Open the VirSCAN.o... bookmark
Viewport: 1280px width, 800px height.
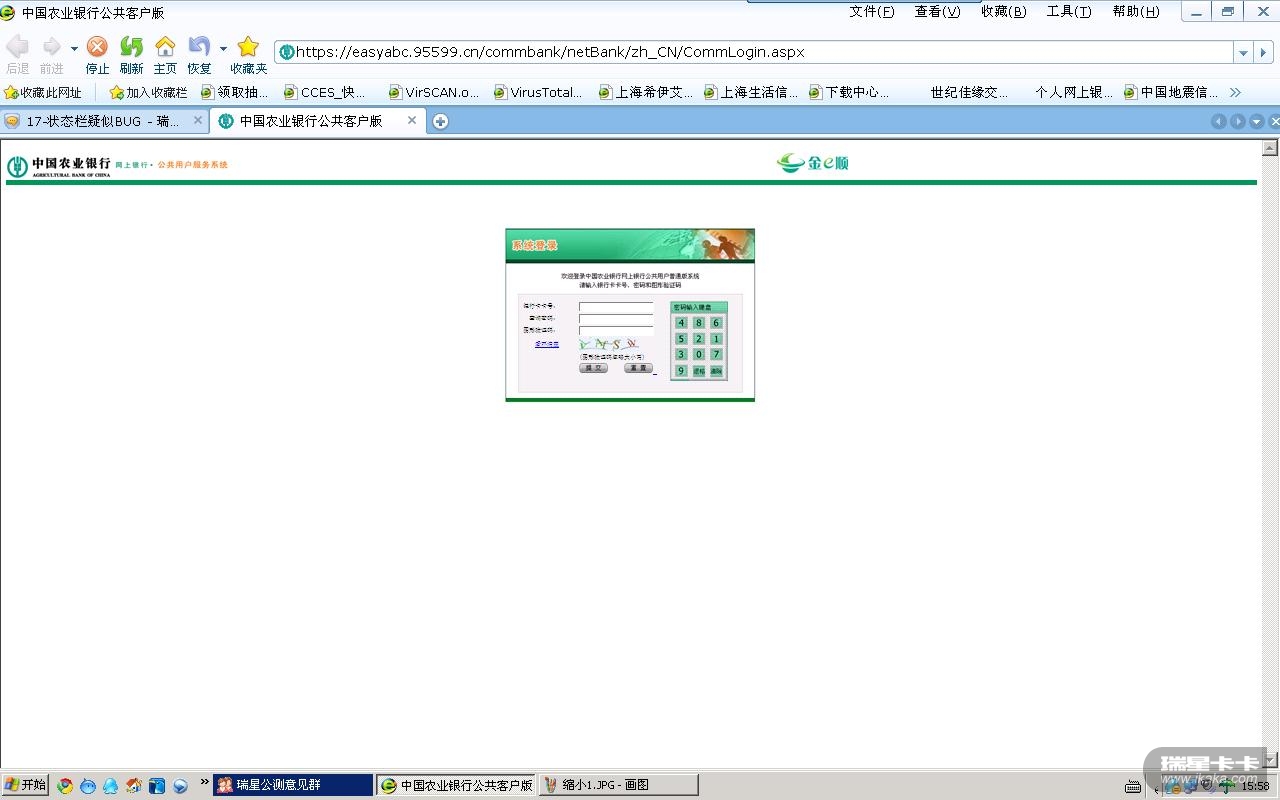coord(434,92)
